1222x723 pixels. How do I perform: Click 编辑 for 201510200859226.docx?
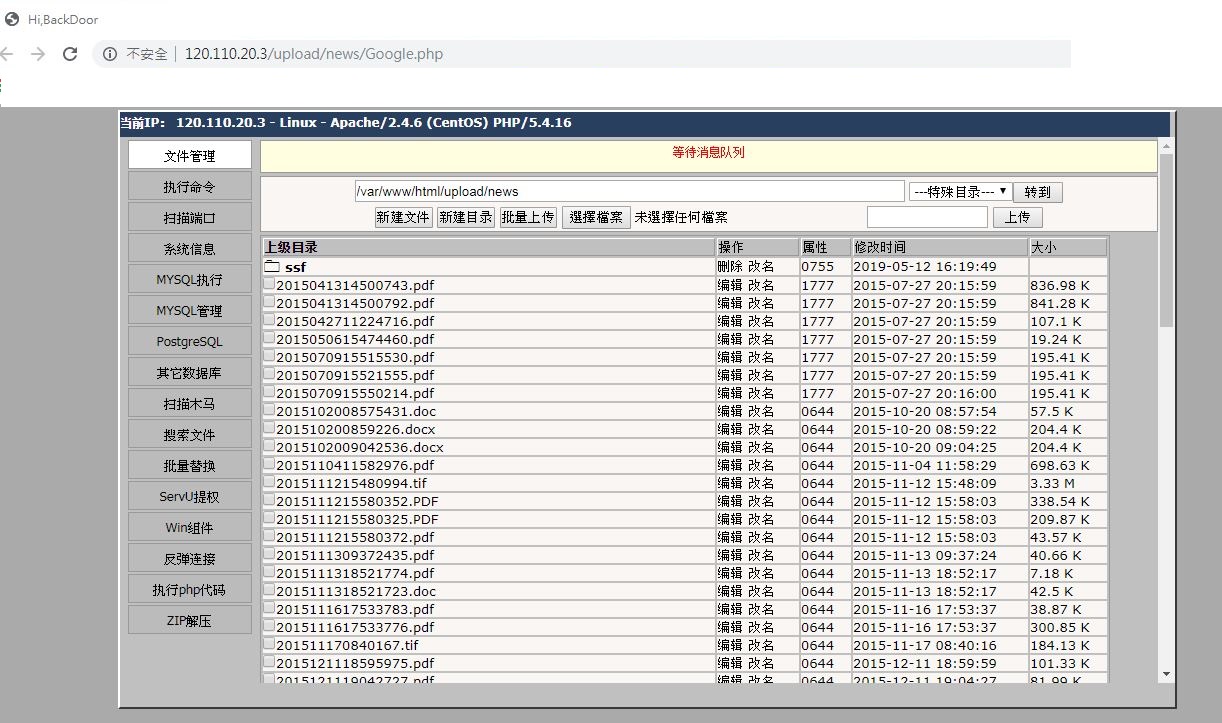[730, 429]
